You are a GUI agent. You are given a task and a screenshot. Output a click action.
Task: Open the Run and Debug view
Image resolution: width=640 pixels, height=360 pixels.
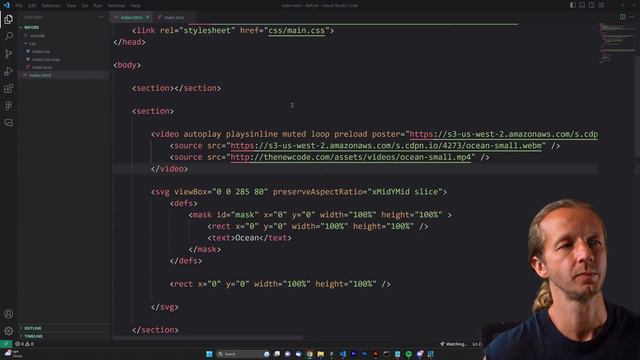pyautogui.click(x=9, y=71)
